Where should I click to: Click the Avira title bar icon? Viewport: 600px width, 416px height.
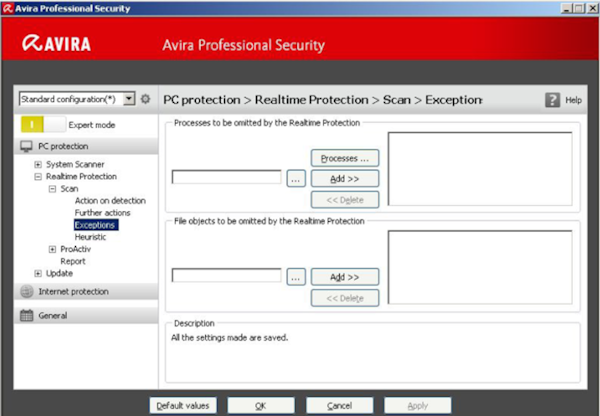tap(7, 8)
